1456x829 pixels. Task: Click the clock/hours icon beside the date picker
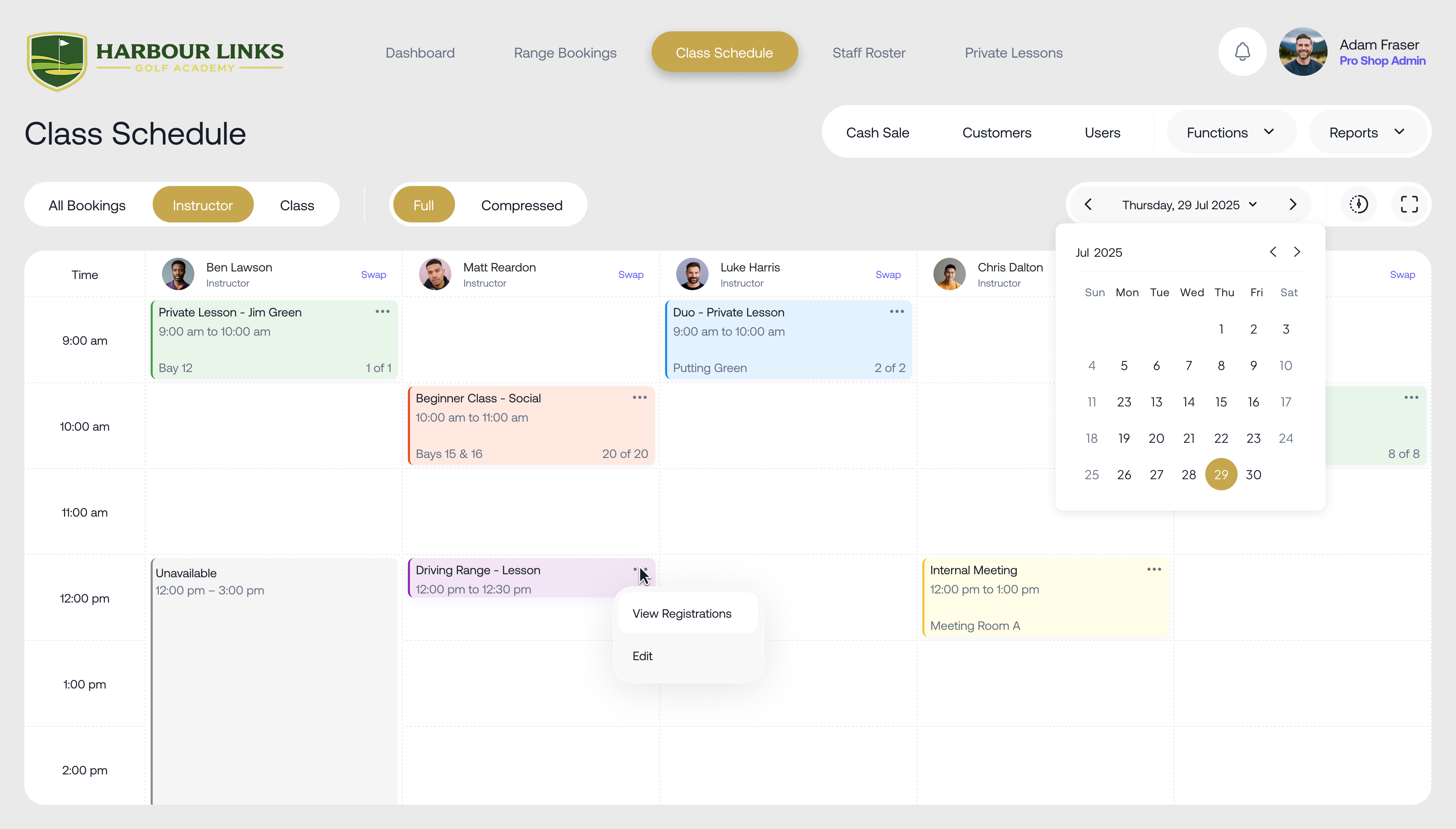pyautogui.click(x=1359, y=204)
